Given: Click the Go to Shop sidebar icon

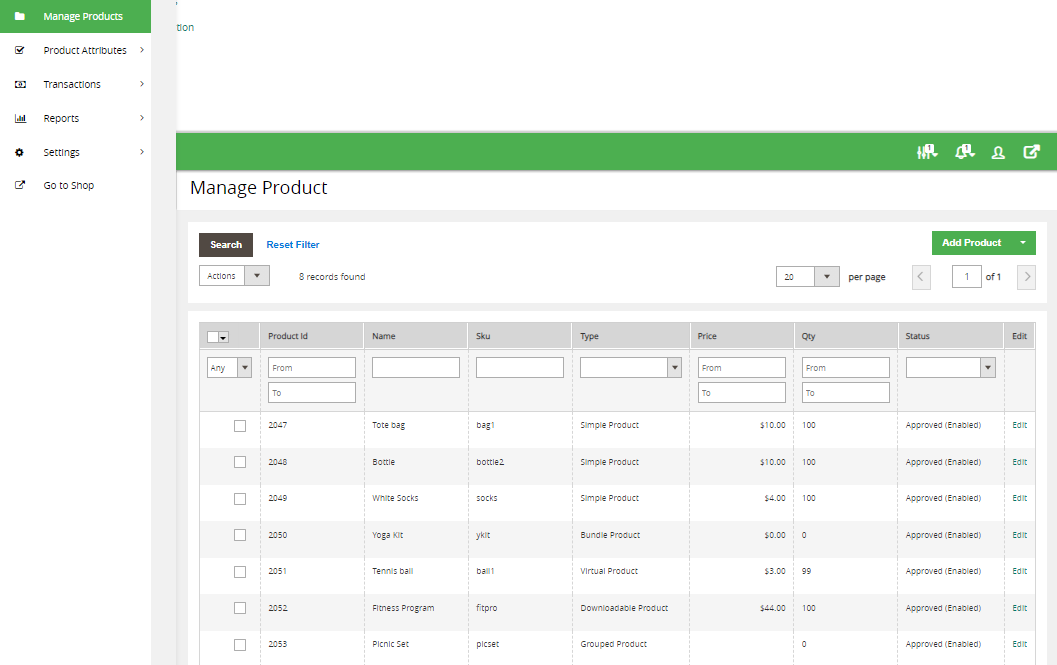Looking at the screenshot, I should [20, 185].
